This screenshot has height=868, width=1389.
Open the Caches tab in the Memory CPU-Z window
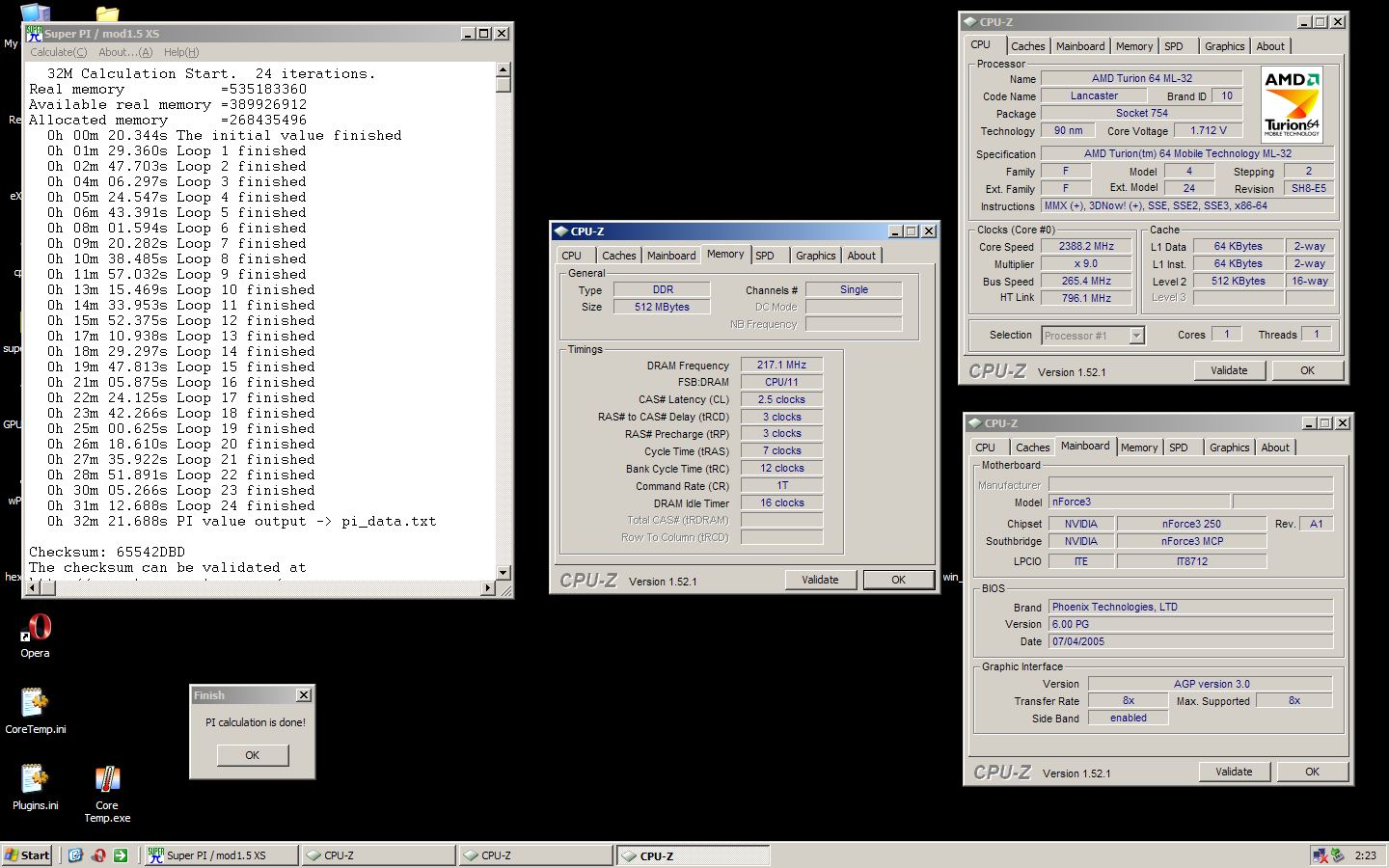[x=618, y=256]
